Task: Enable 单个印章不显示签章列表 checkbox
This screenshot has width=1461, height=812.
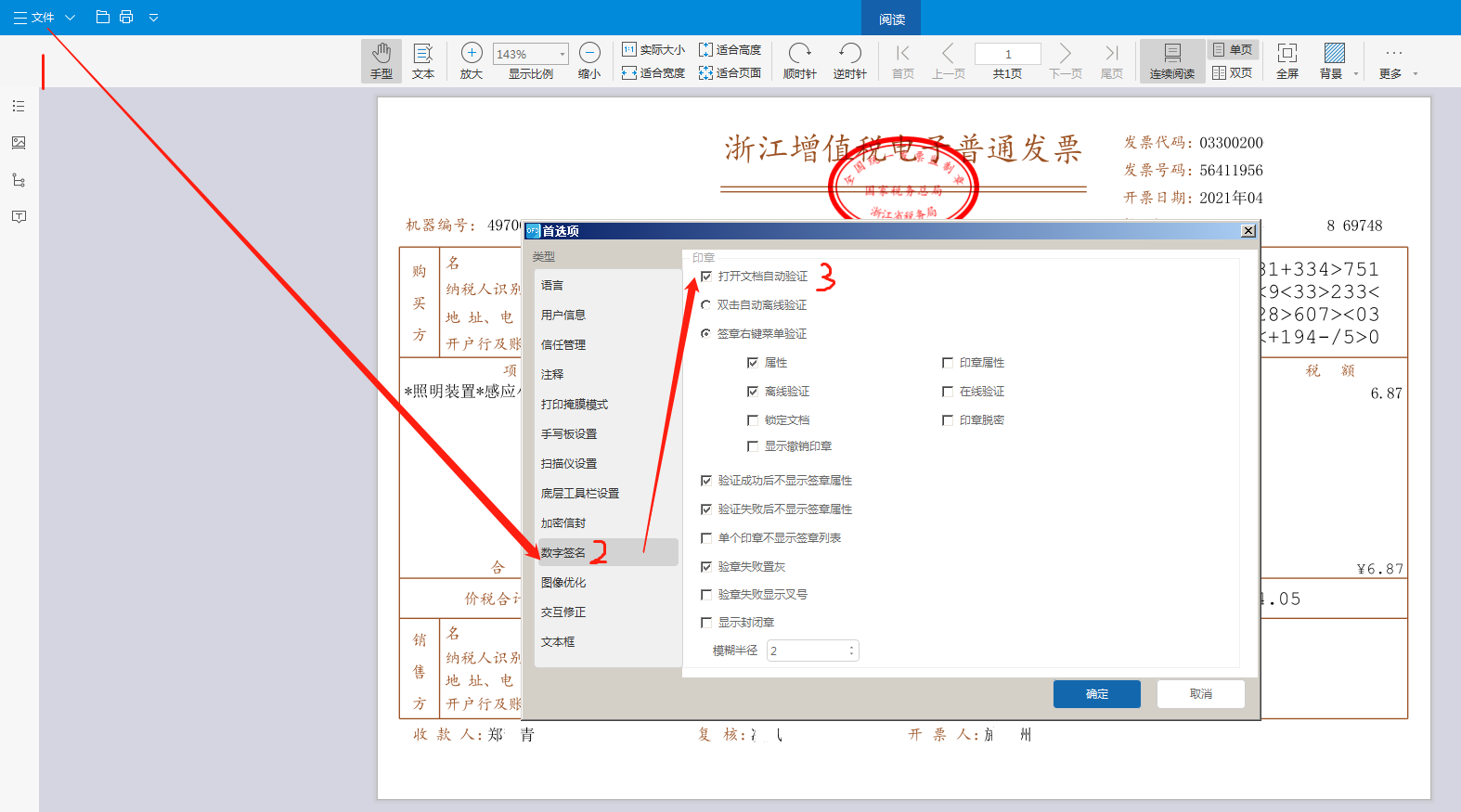Action: click(x=706, y=538)
